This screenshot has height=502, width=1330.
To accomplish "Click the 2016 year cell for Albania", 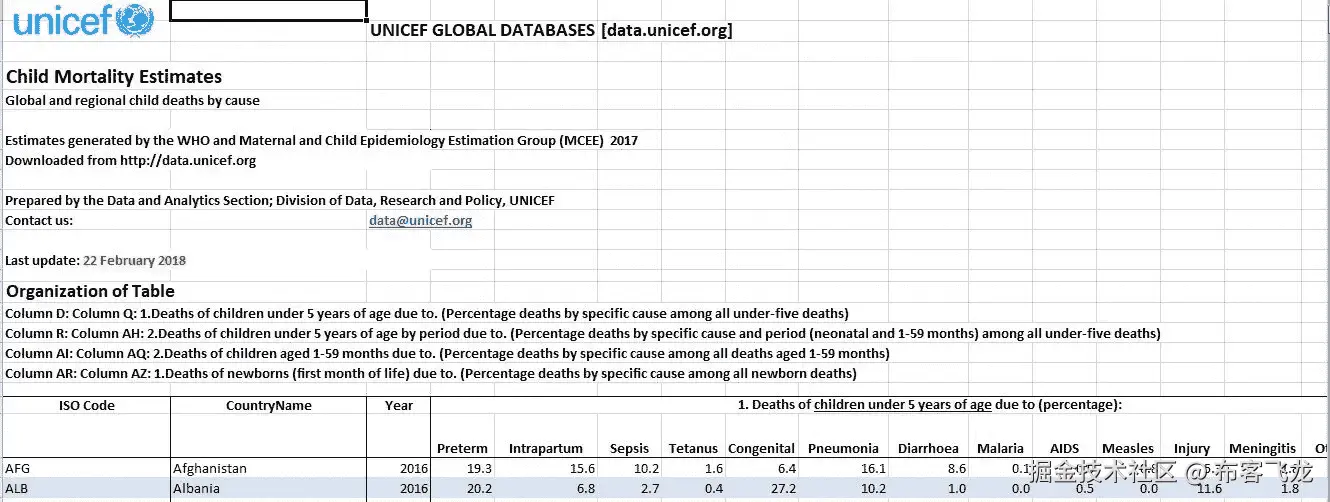I will (x=398, y=489).
